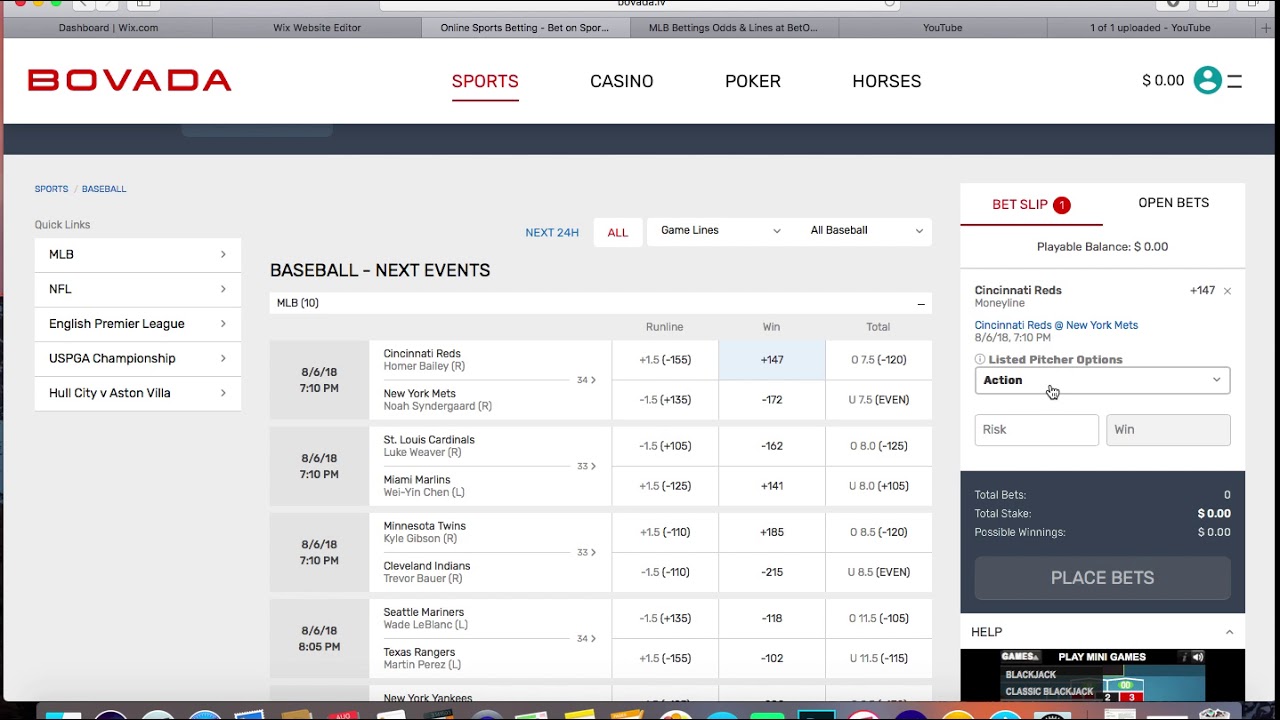Open Hull City v Aston Villa link
1280x720 pixels.
coord(138,393)
